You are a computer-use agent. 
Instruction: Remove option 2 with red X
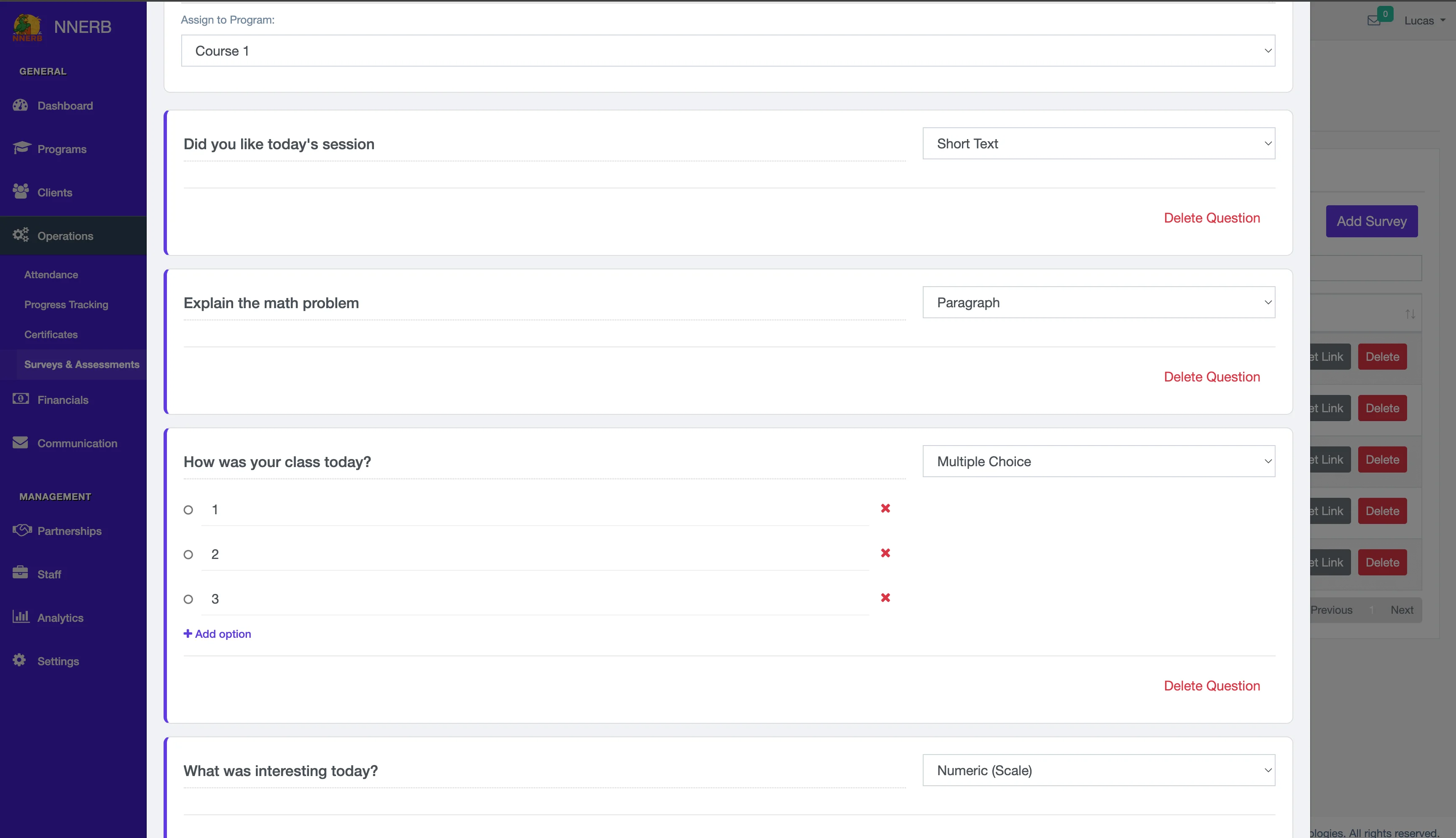tap(885, 553)
